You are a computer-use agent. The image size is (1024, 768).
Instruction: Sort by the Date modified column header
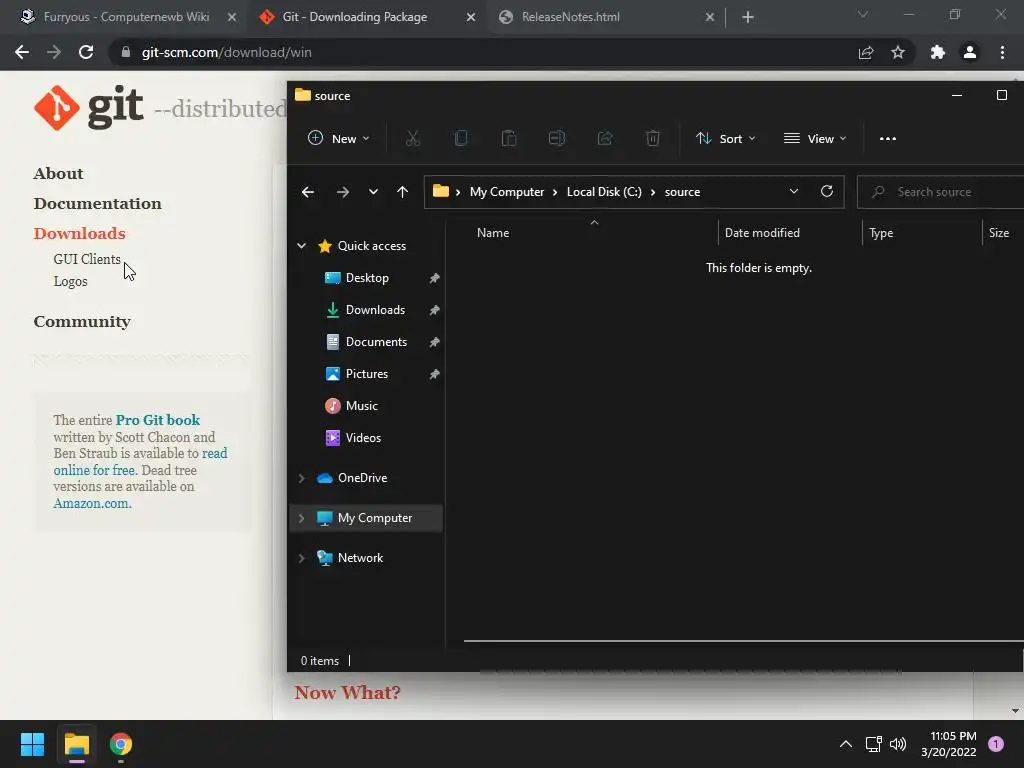tap(762, 233)
